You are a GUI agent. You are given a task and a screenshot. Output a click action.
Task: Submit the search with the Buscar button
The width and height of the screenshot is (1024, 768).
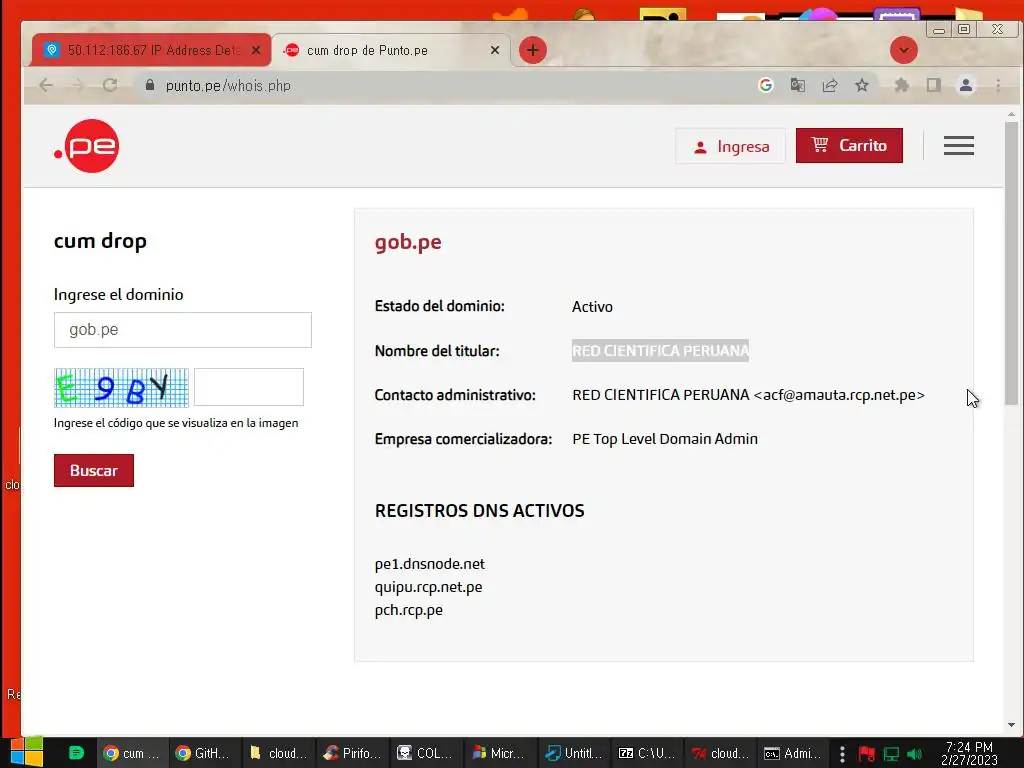coord(94,470)
